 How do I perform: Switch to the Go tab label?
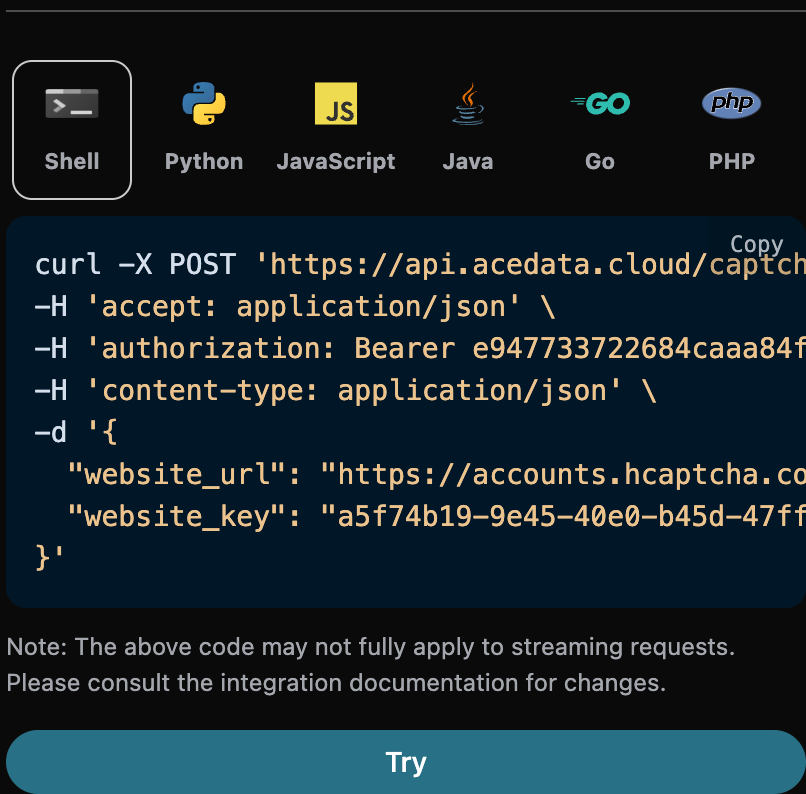[x=599, y=161]
